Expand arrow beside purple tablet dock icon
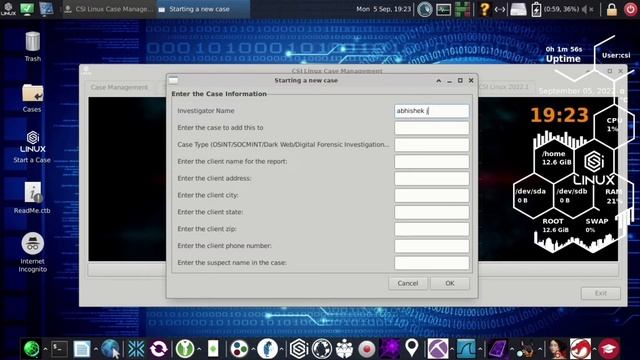This screenshot has height=360, width=640. tap(511, 349)
